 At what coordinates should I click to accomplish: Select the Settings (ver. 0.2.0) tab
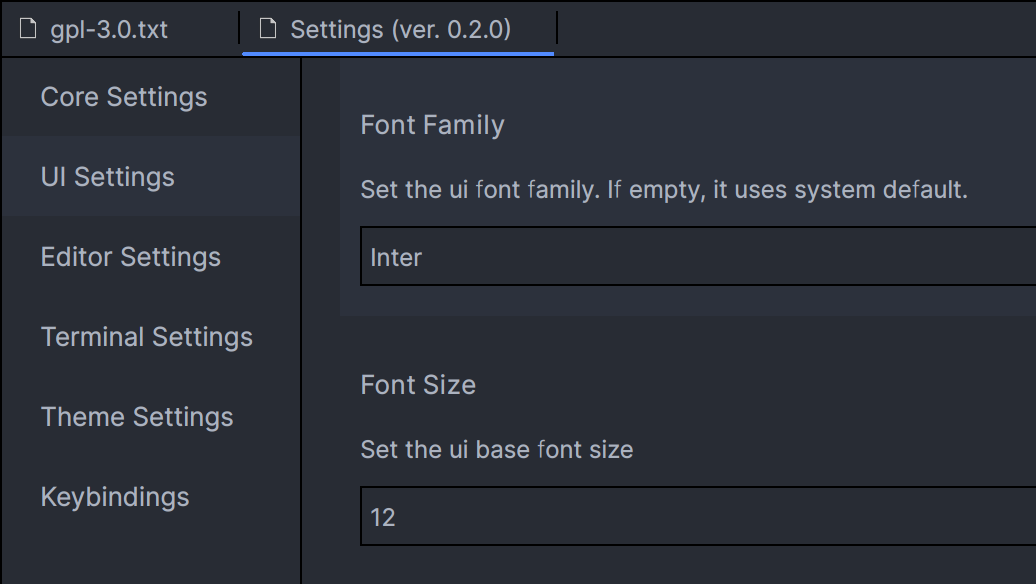398,29
